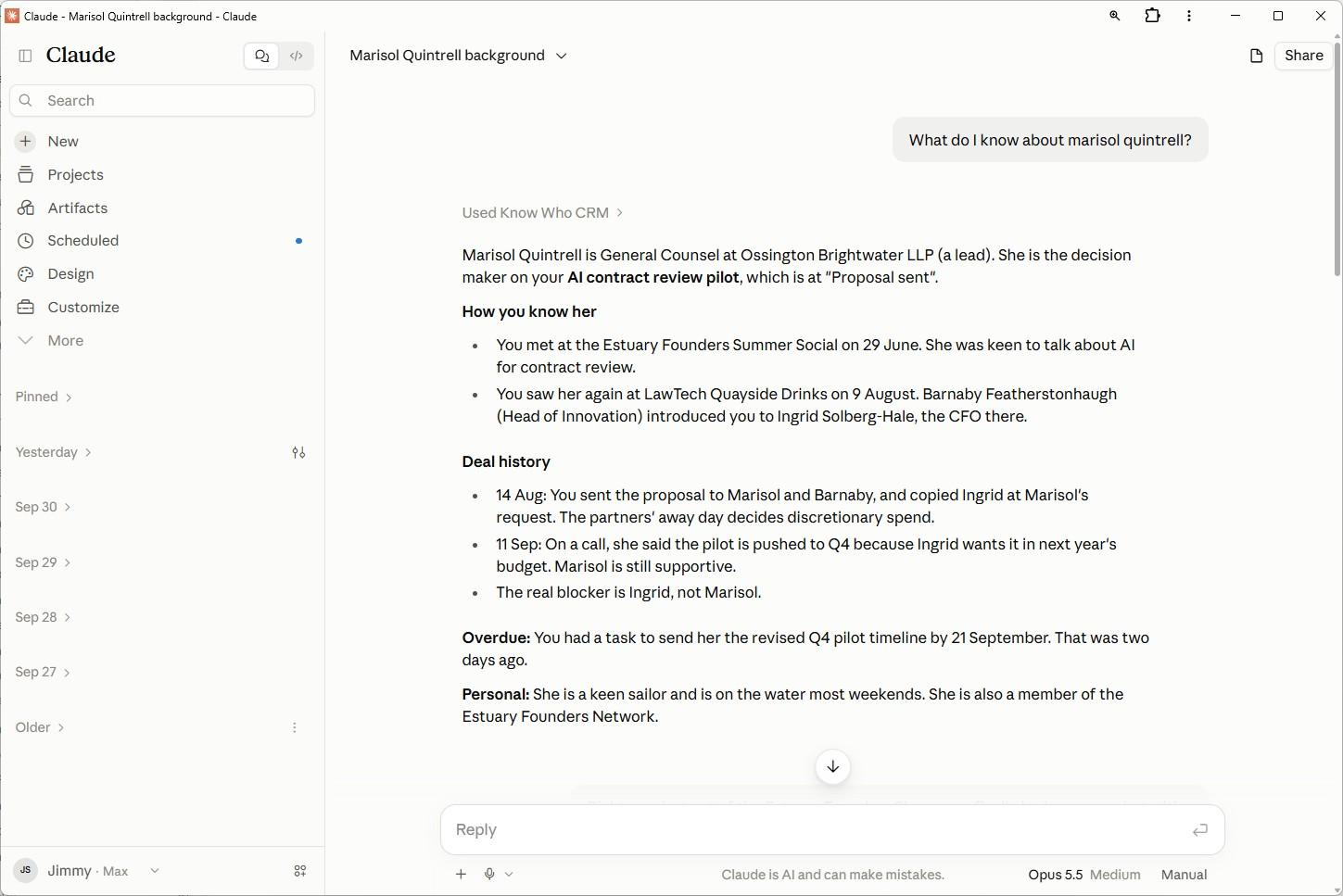The width and height of the screenshot is (1343, 896).
Task: Expand the Older chats group
Action: coord(40,727)
